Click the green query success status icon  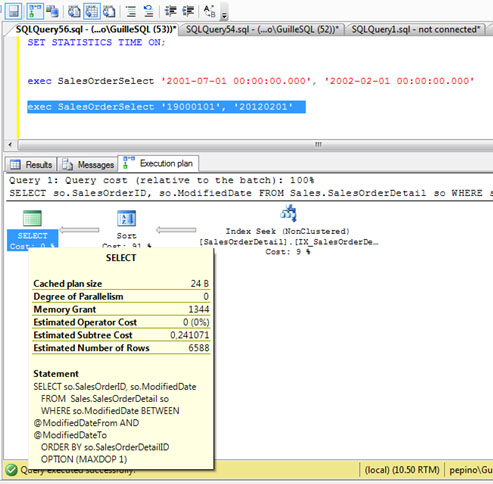(11, 470)
